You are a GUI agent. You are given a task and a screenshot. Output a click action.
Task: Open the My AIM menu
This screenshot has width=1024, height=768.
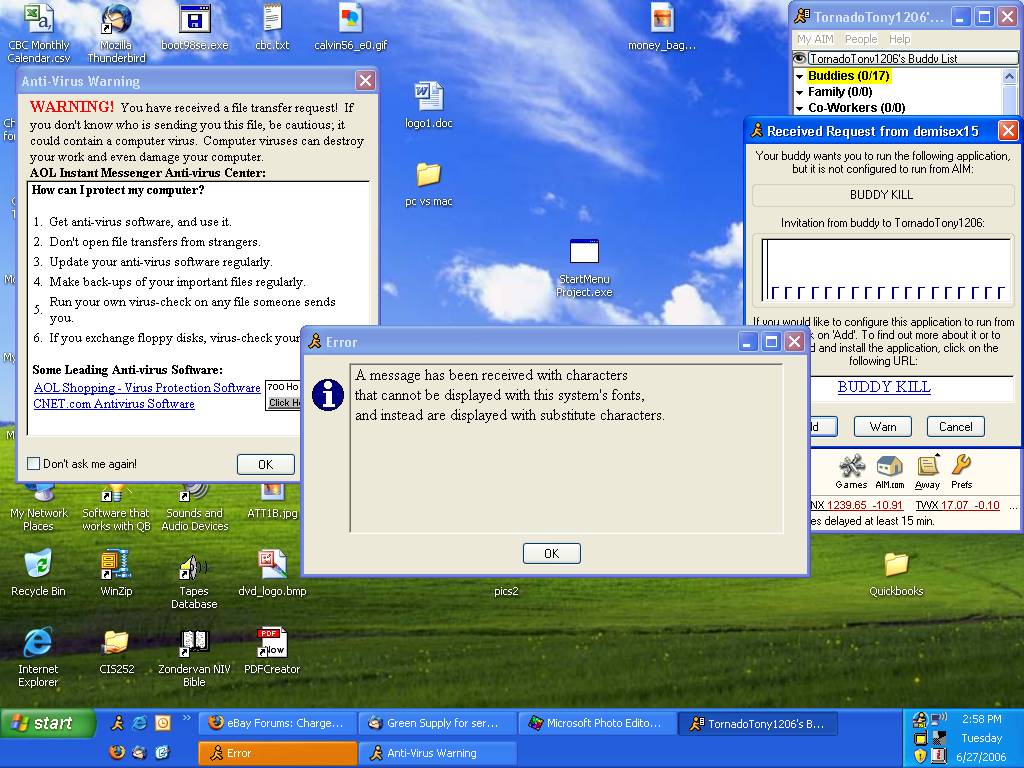(x=815, y=39)
